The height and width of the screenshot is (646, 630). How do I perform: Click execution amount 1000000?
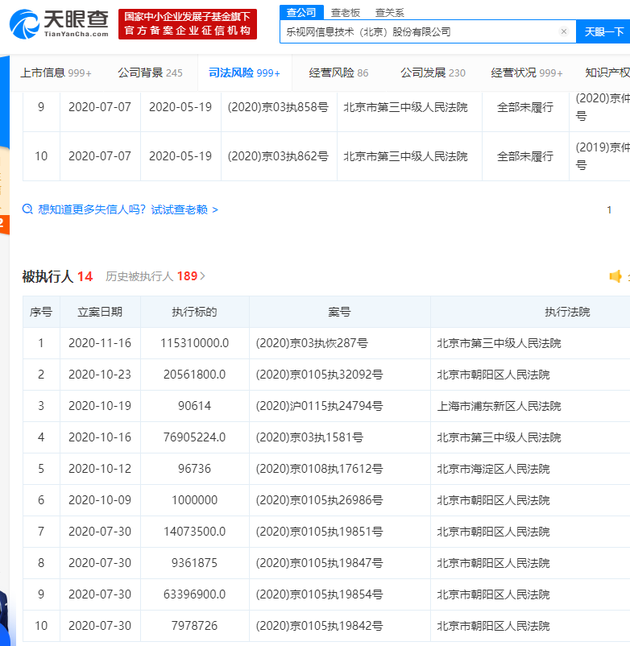tap(194, 500)
